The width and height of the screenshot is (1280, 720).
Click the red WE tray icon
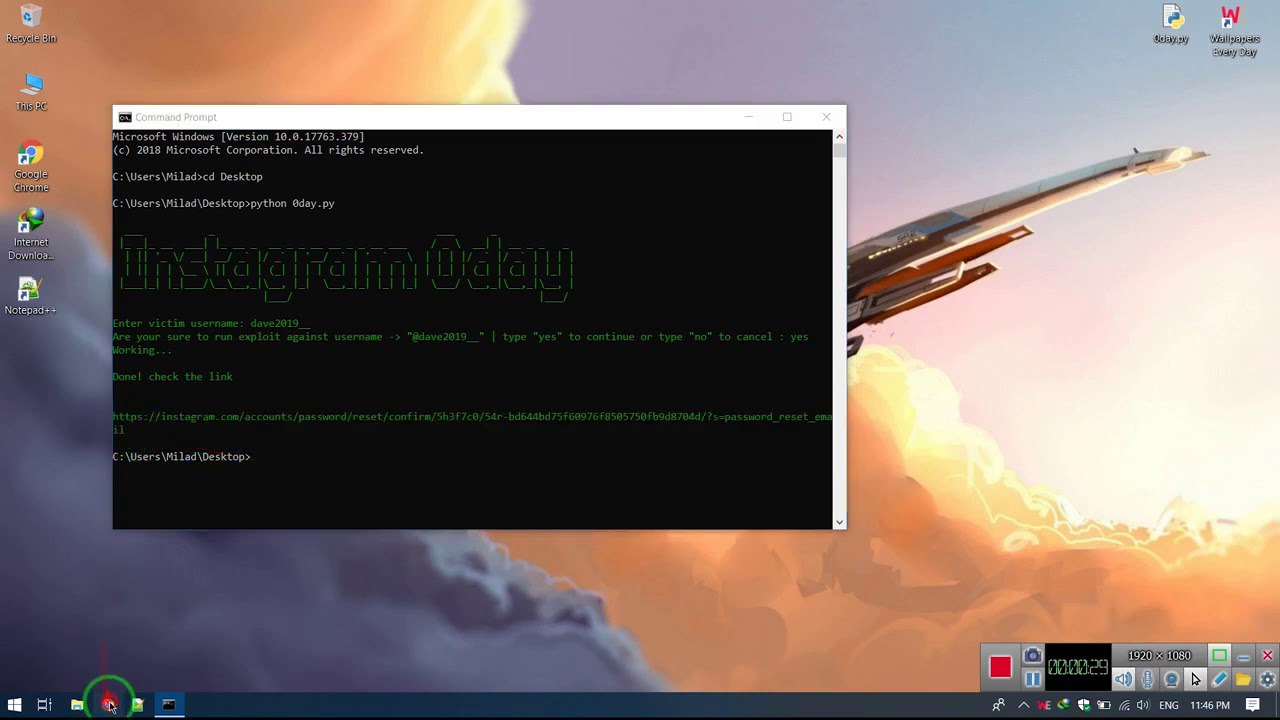(x=1044, y=705)
